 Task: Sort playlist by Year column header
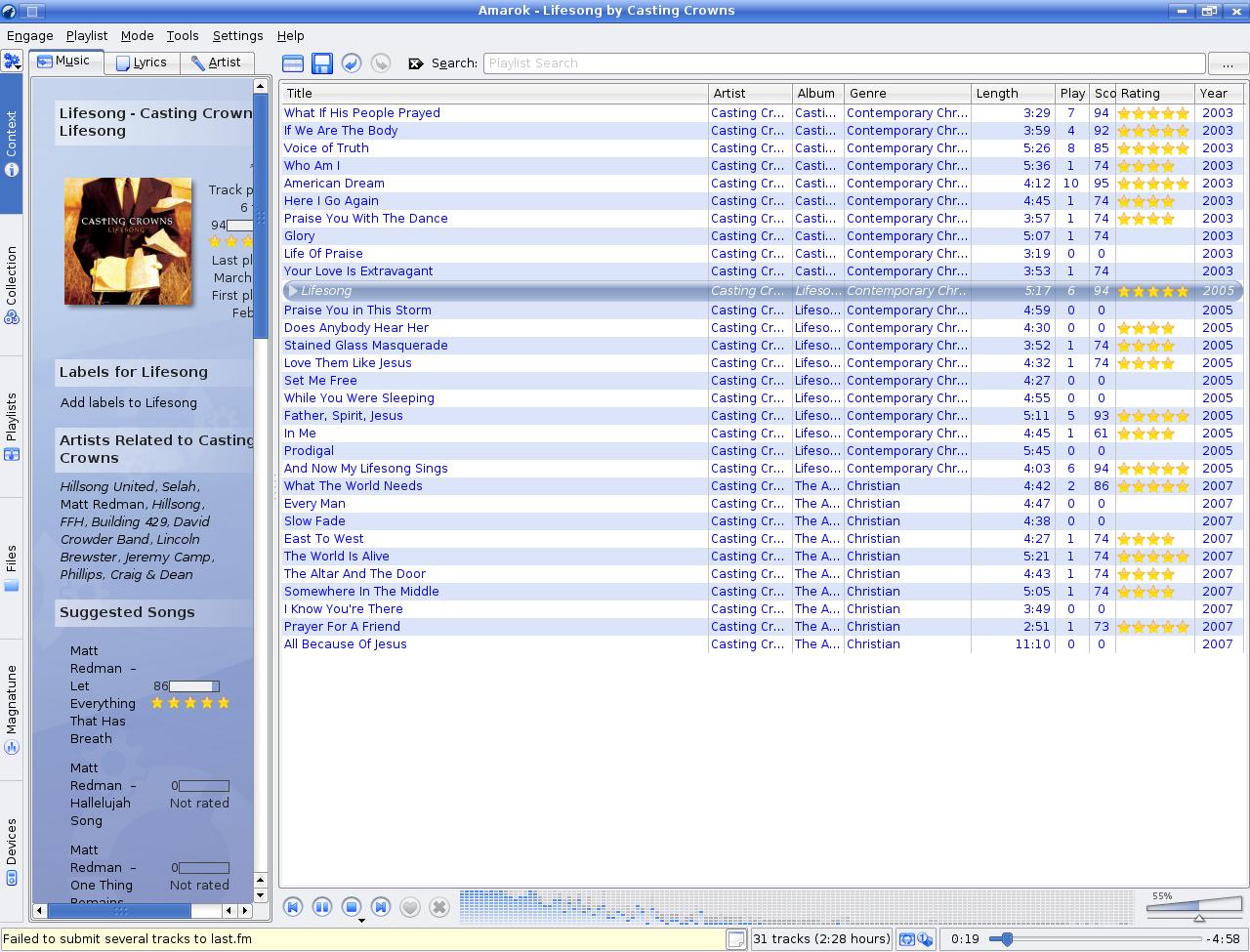coord(1219,94)
